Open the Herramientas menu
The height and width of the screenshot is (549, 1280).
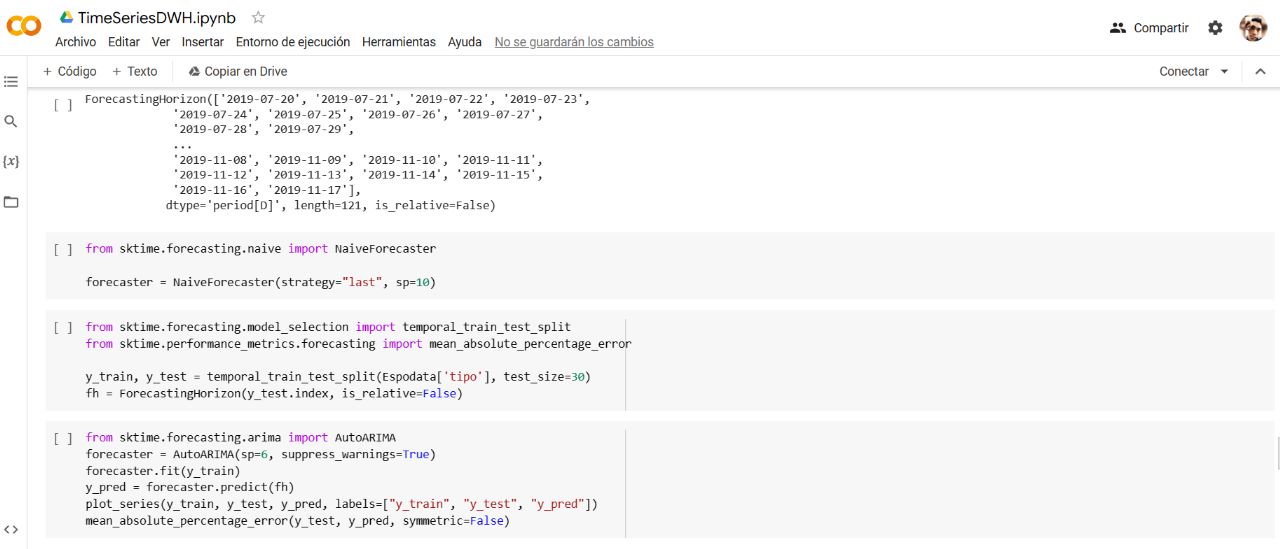[398, 42]
